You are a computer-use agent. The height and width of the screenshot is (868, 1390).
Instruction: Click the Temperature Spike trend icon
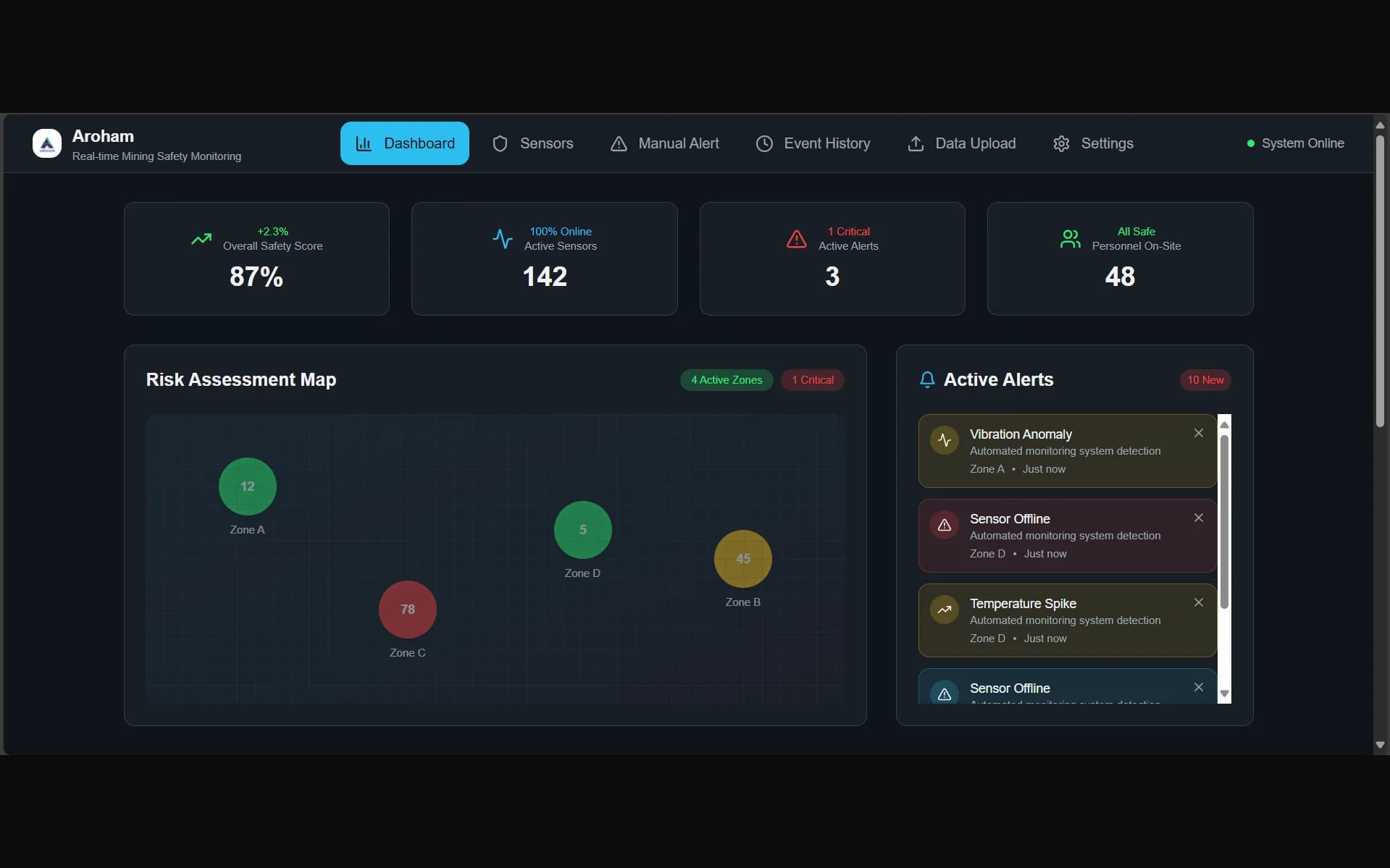tap(945, 610)
